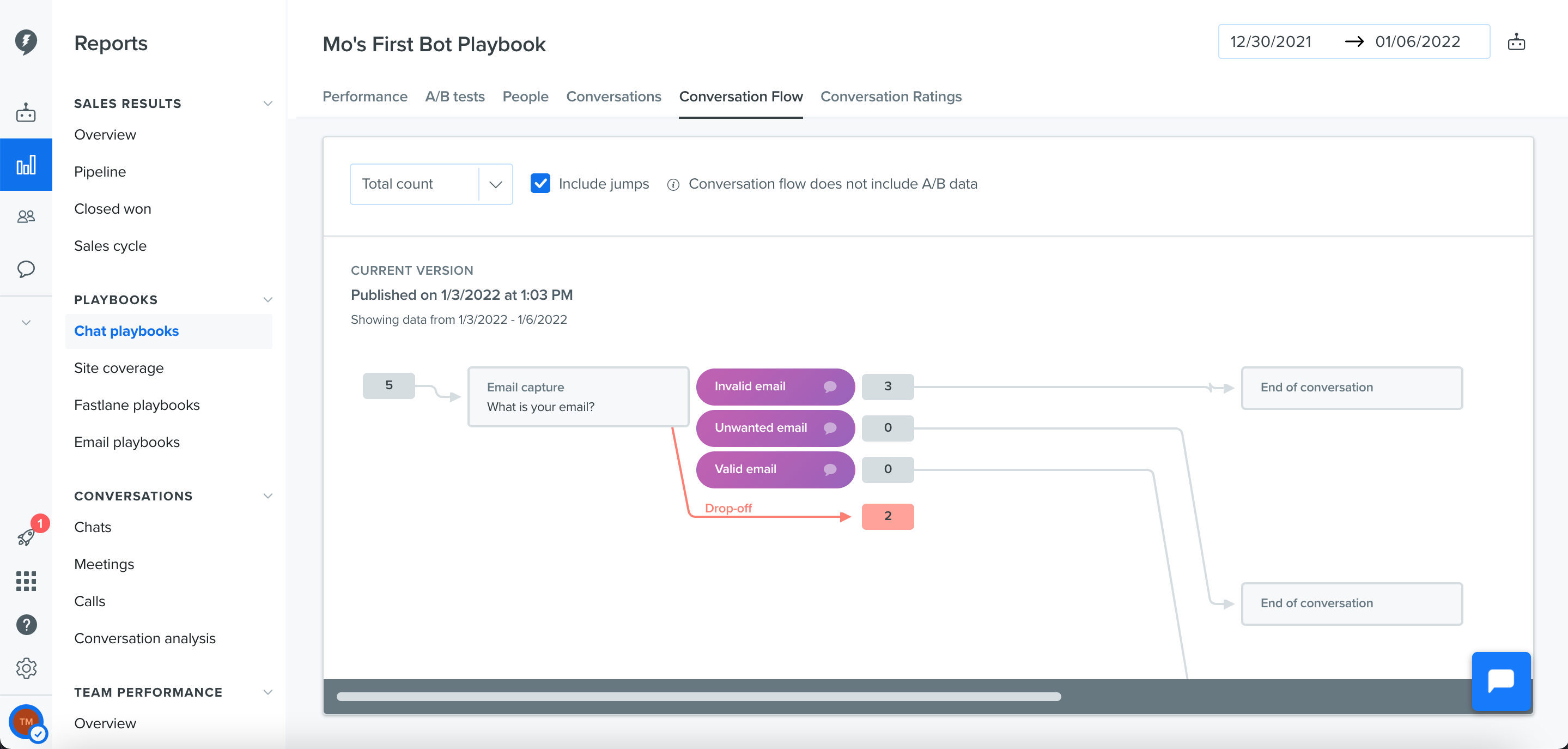Click the Drift lightning logo icon

tap(26, 42)
